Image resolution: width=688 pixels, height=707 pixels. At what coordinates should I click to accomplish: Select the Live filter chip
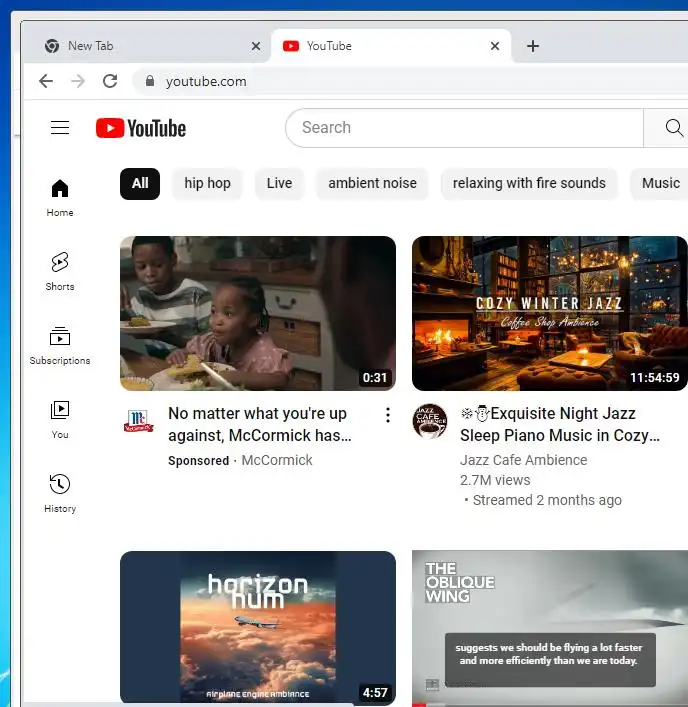[x=280, y=184]
